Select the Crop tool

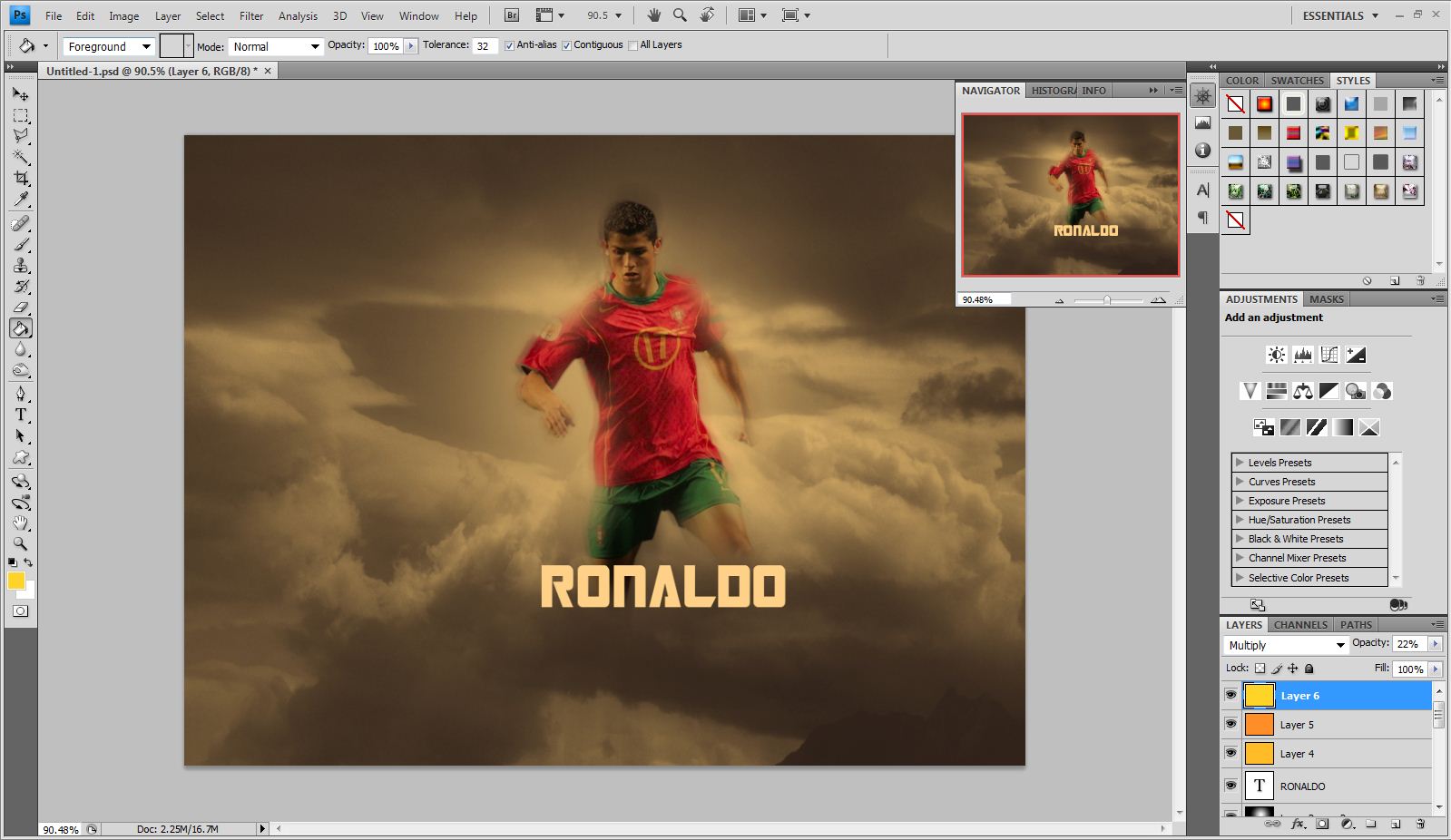[x=21, y=178]
